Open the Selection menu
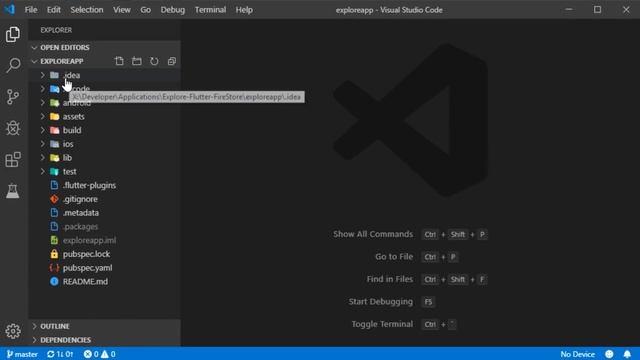Screen dimensions: 640x360 pos(87,9)
